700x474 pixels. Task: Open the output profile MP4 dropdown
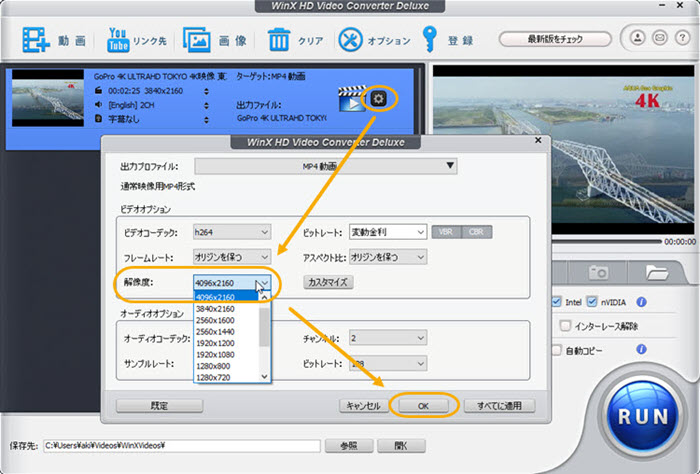tap(325, 166)
